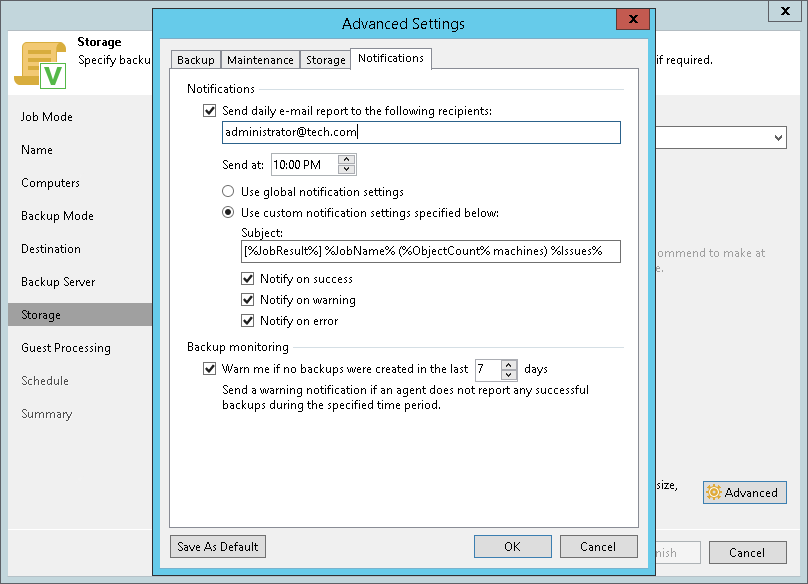808x584 pixels.
Task: Decrease the Send at time with down arrow
Action: (x=347, y=169)
